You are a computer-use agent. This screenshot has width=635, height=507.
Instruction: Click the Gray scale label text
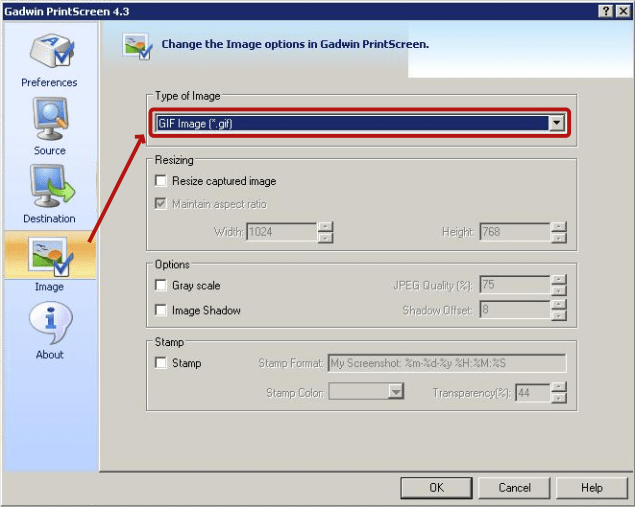click(x=196, y=285)
